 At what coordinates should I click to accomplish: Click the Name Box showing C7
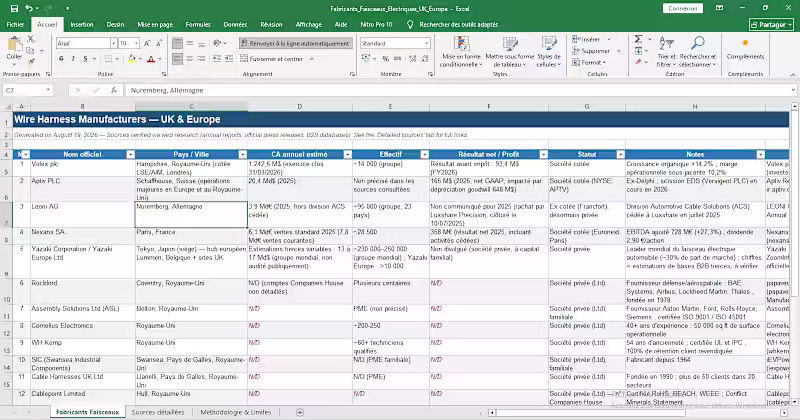28,90
